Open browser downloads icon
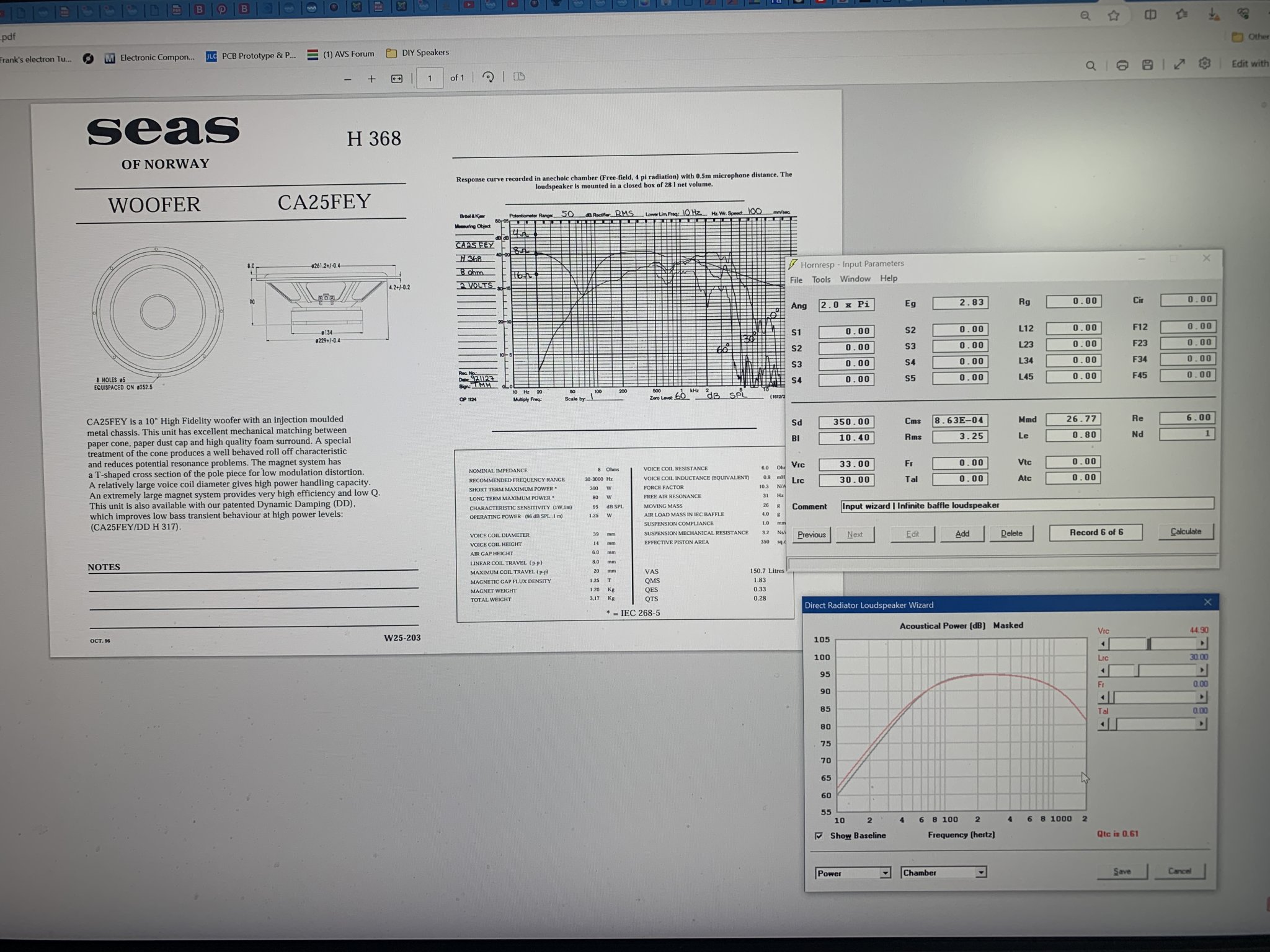Image resolution: width=1270 pixels, height=952 pixels. pos(1213,14)
